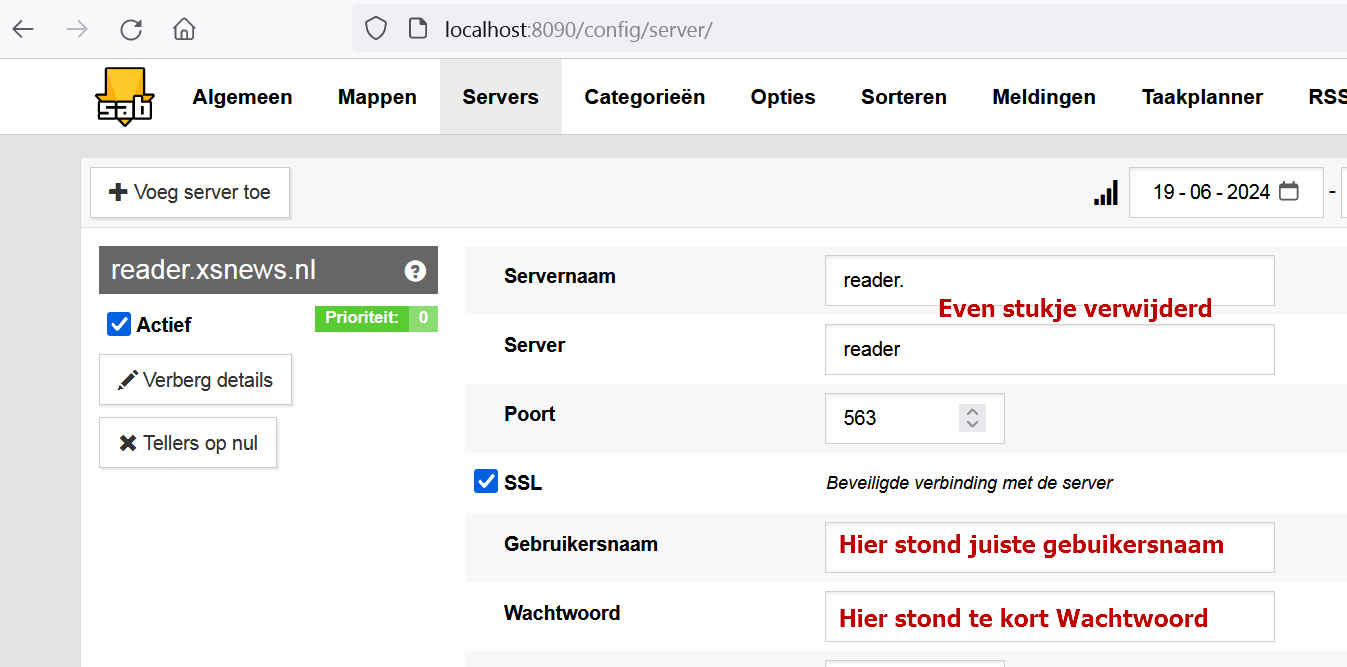Click the 19-06-2024 date field
Screen dimensions: 1347x667
point(1226,192)
